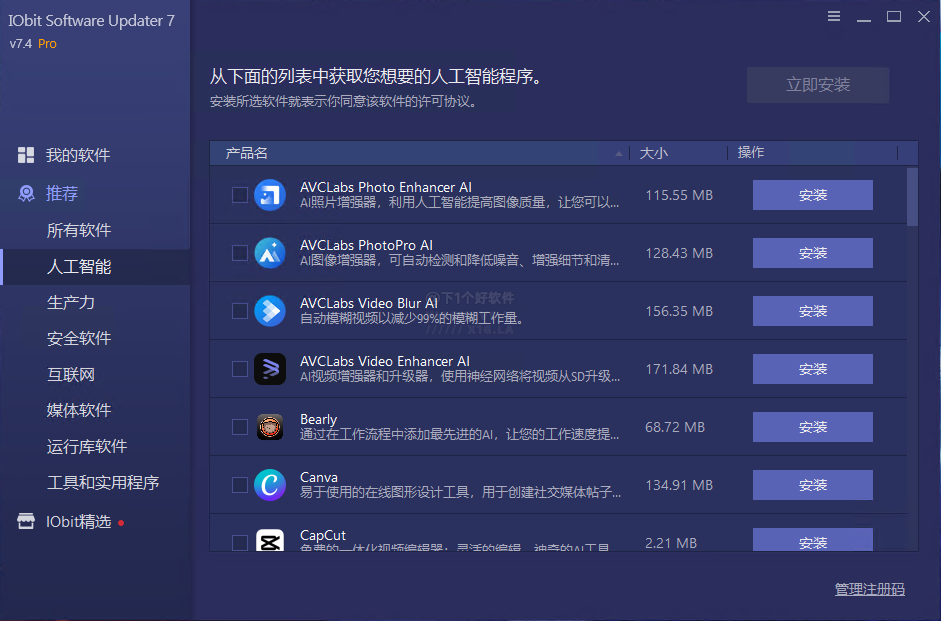Click the 156.35 MB size value
The width and height of the screenshot is (941, 621).
click(x=679, y=311)
